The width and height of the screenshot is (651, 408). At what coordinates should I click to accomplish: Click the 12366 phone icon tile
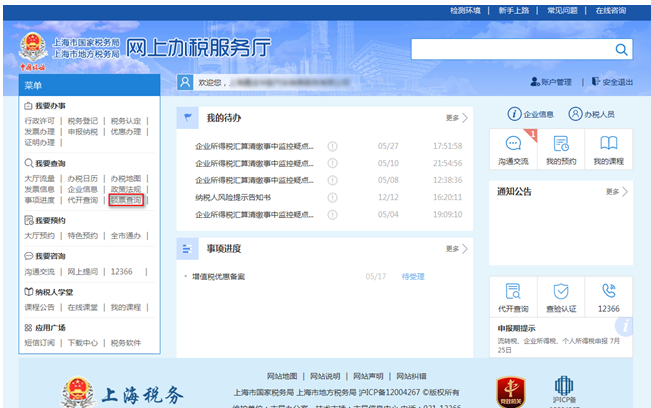(x=608, y=297)
